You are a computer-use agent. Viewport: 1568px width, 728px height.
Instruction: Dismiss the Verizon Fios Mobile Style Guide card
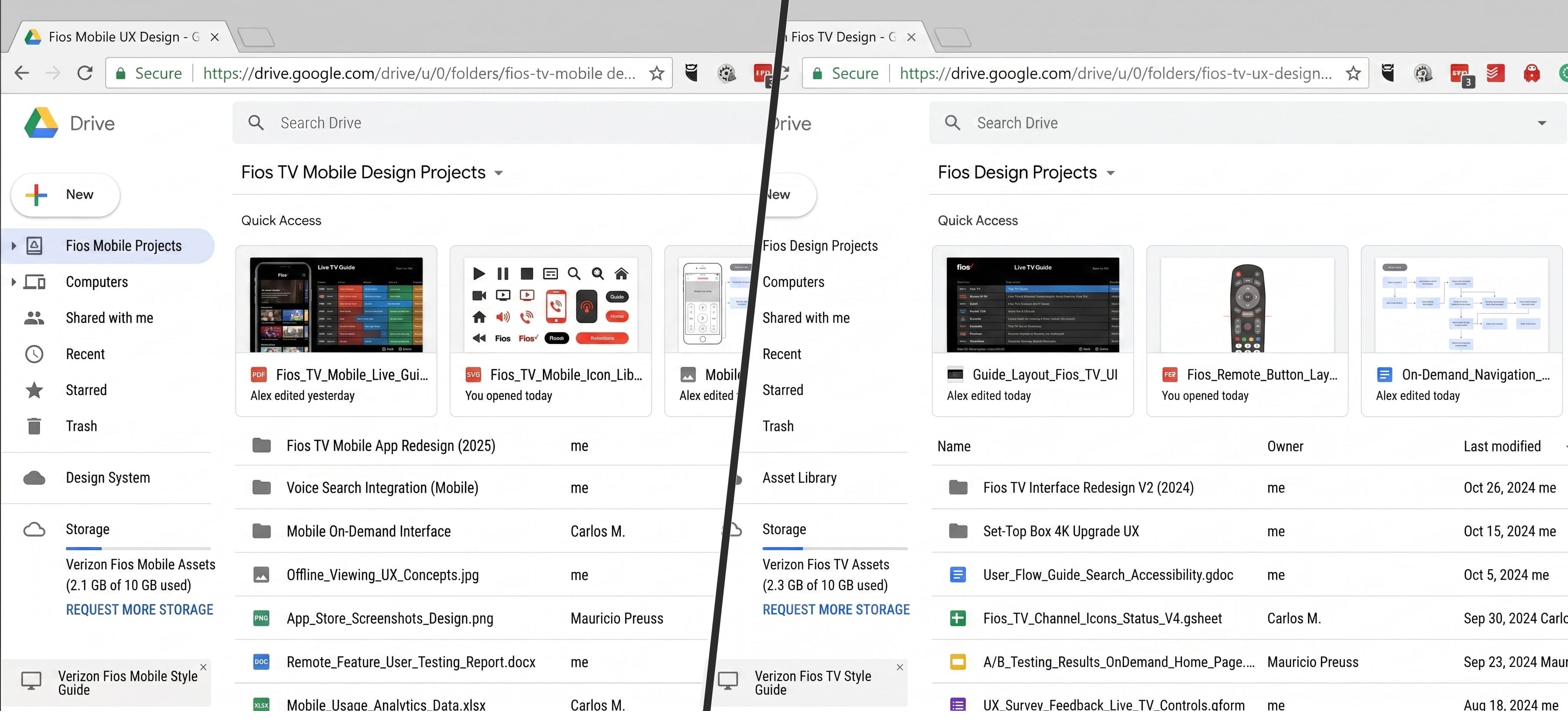(203, 667)
